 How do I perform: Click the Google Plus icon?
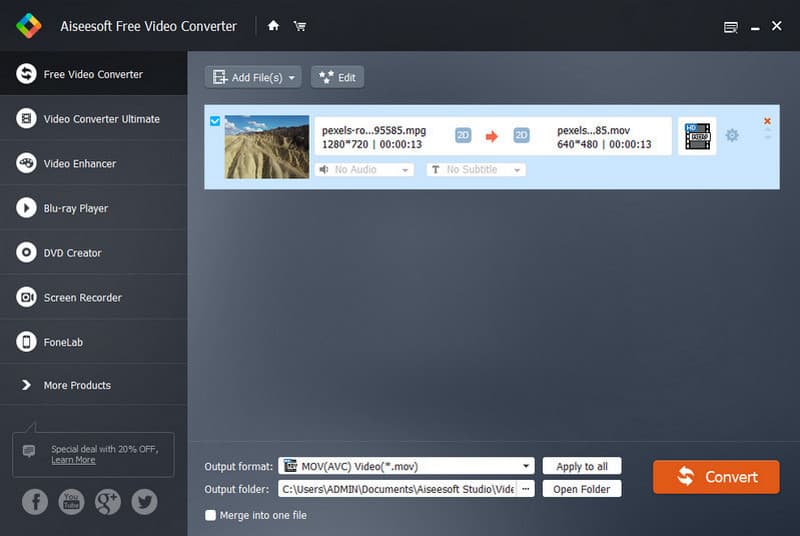click(x=108, y=502)
